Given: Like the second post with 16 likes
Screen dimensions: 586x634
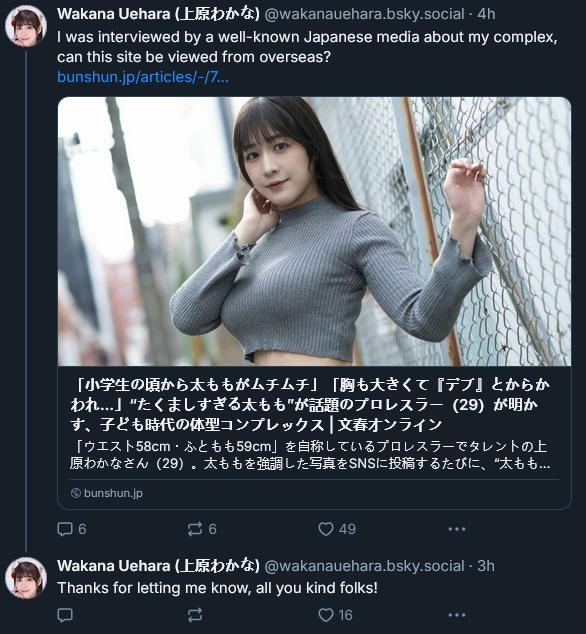Looking at the screenshot, I should pyautogui.click(x=335, y=615).
